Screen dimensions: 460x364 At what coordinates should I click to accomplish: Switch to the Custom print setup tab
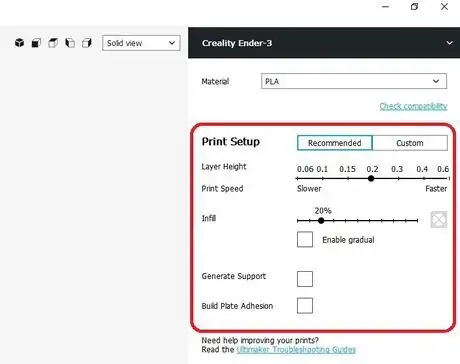point(410,143)
